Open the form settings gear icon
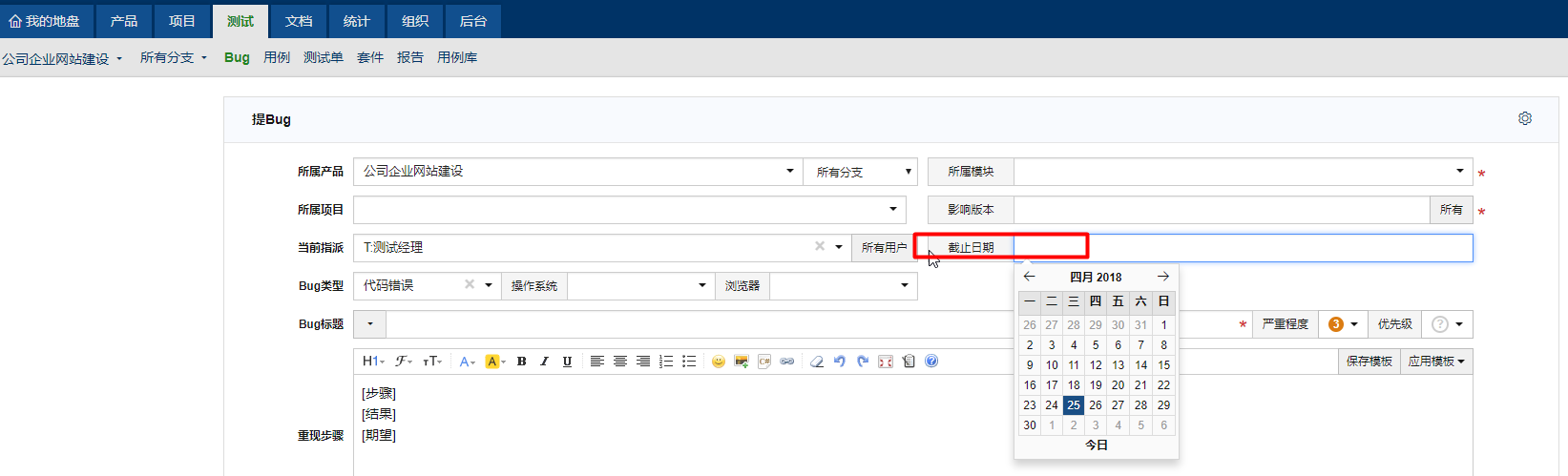Viewport: 1568px width, 476px height. pos(1525,118)
